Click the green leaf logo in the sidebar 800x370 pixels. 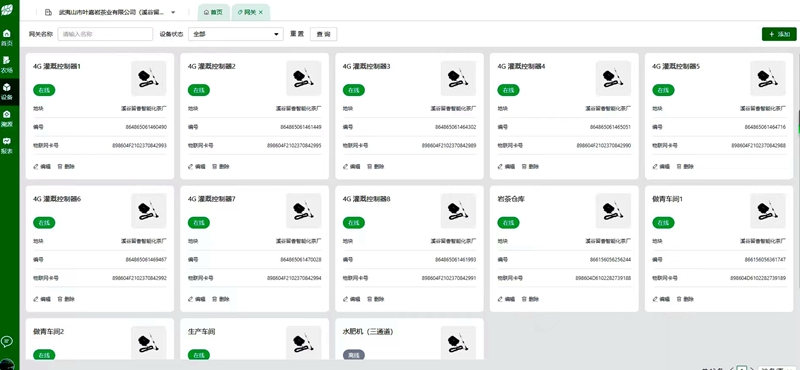pos(7,10)
